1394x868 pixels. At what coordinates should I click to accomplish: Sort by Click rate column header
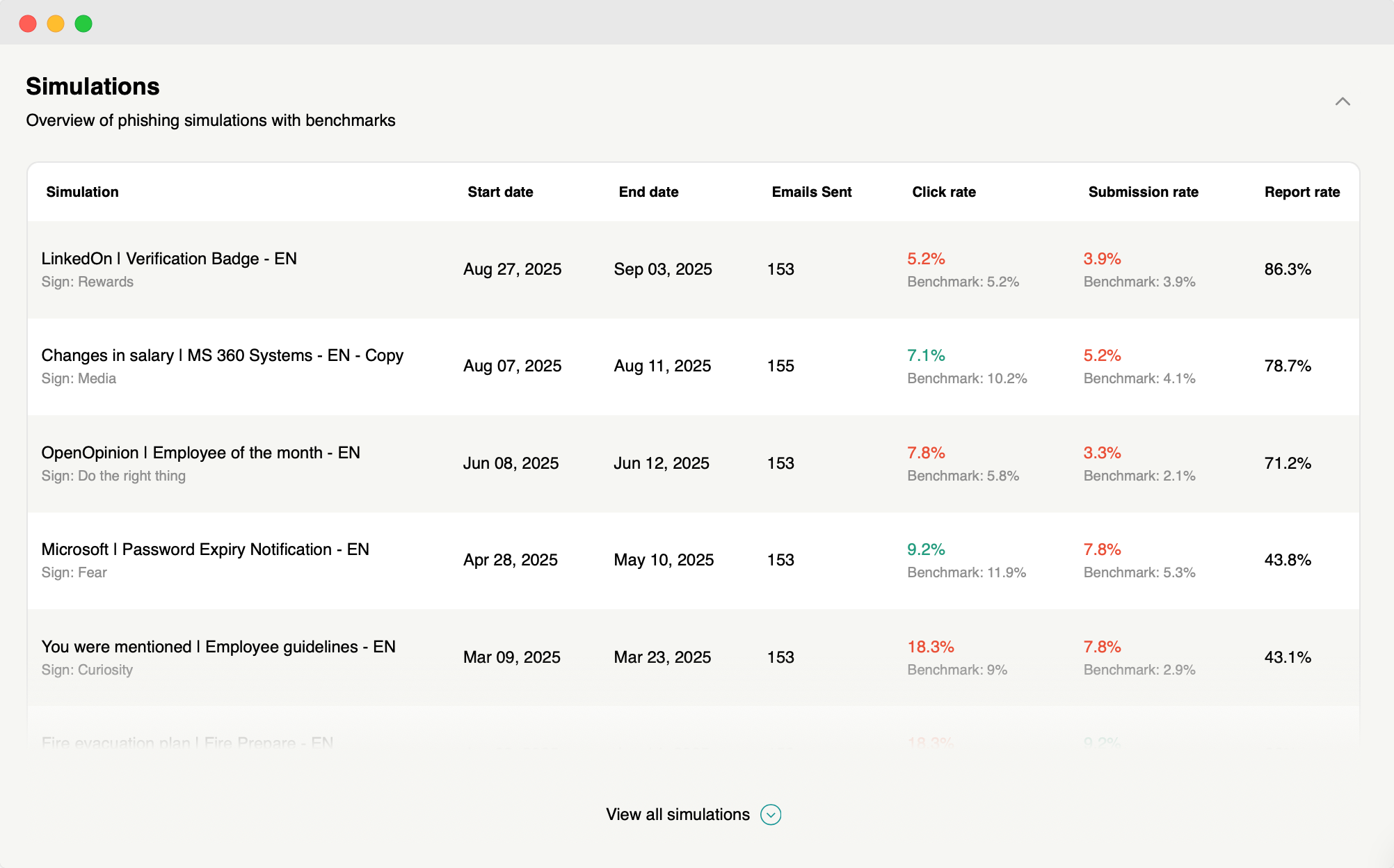(943, 192)
